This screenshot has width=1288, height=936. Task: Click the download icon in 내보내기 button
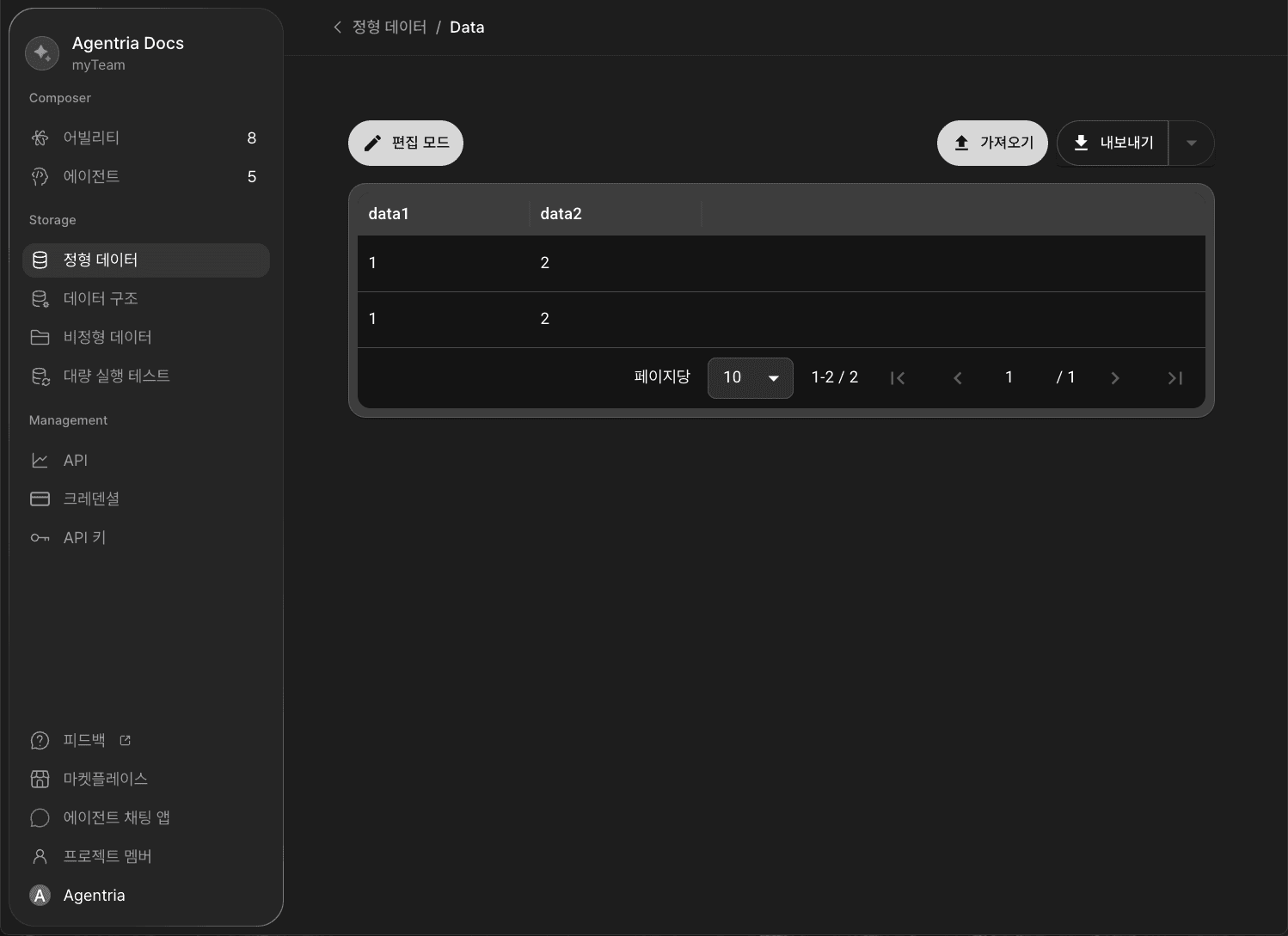pos(1082,143)
